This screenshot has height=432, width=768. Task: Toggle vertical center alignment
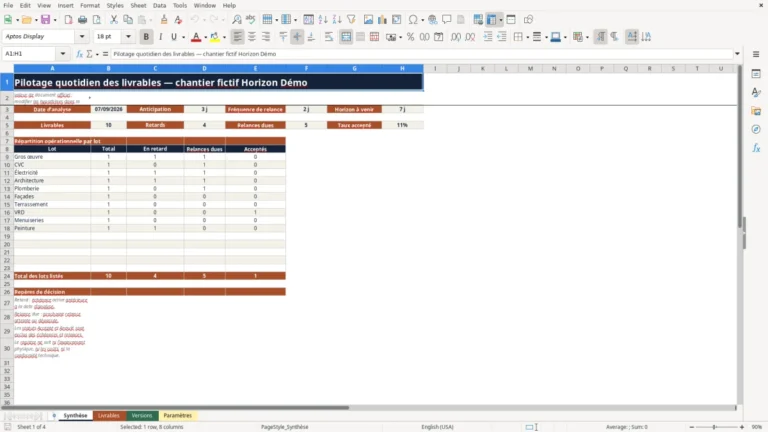[297, 37]
